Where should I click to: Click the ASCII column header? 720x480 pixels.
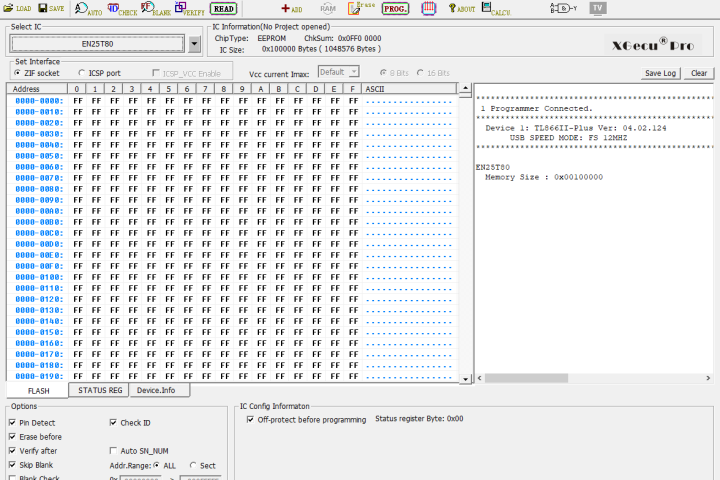coord(409,89)
